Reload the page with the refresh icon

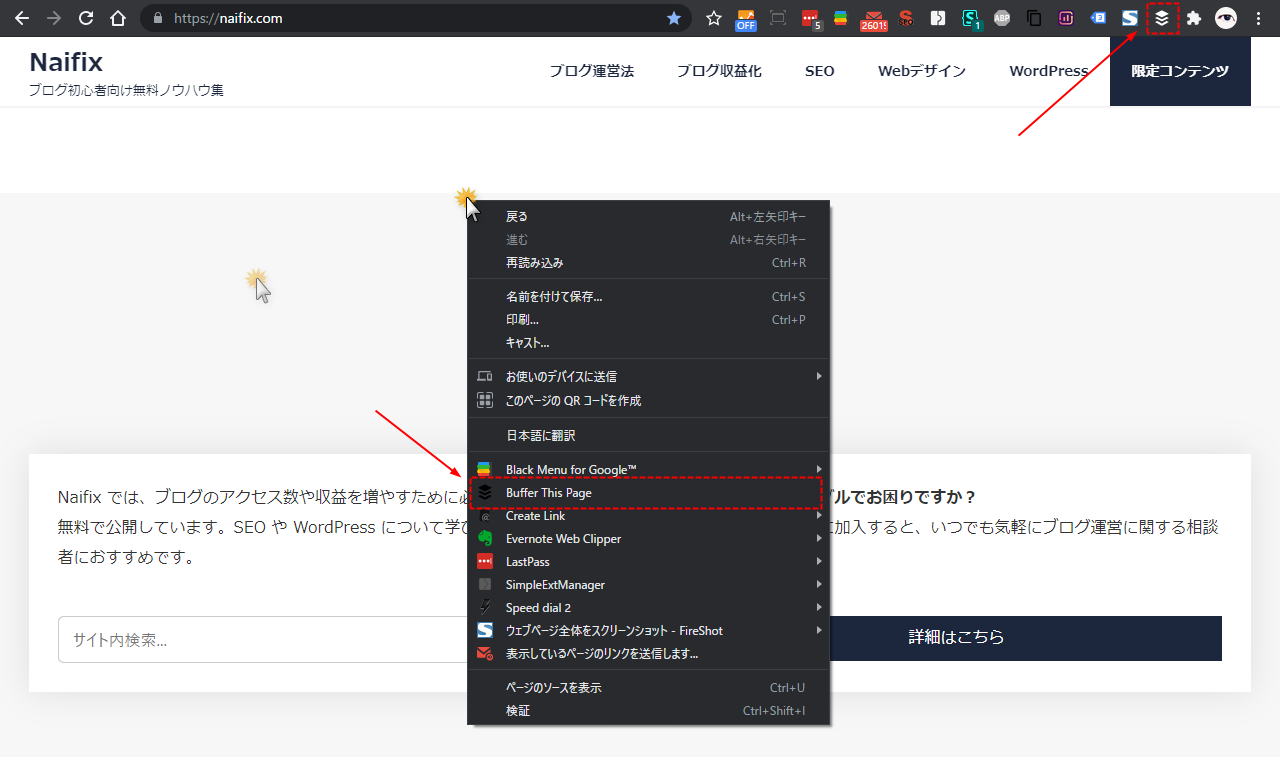86,18
